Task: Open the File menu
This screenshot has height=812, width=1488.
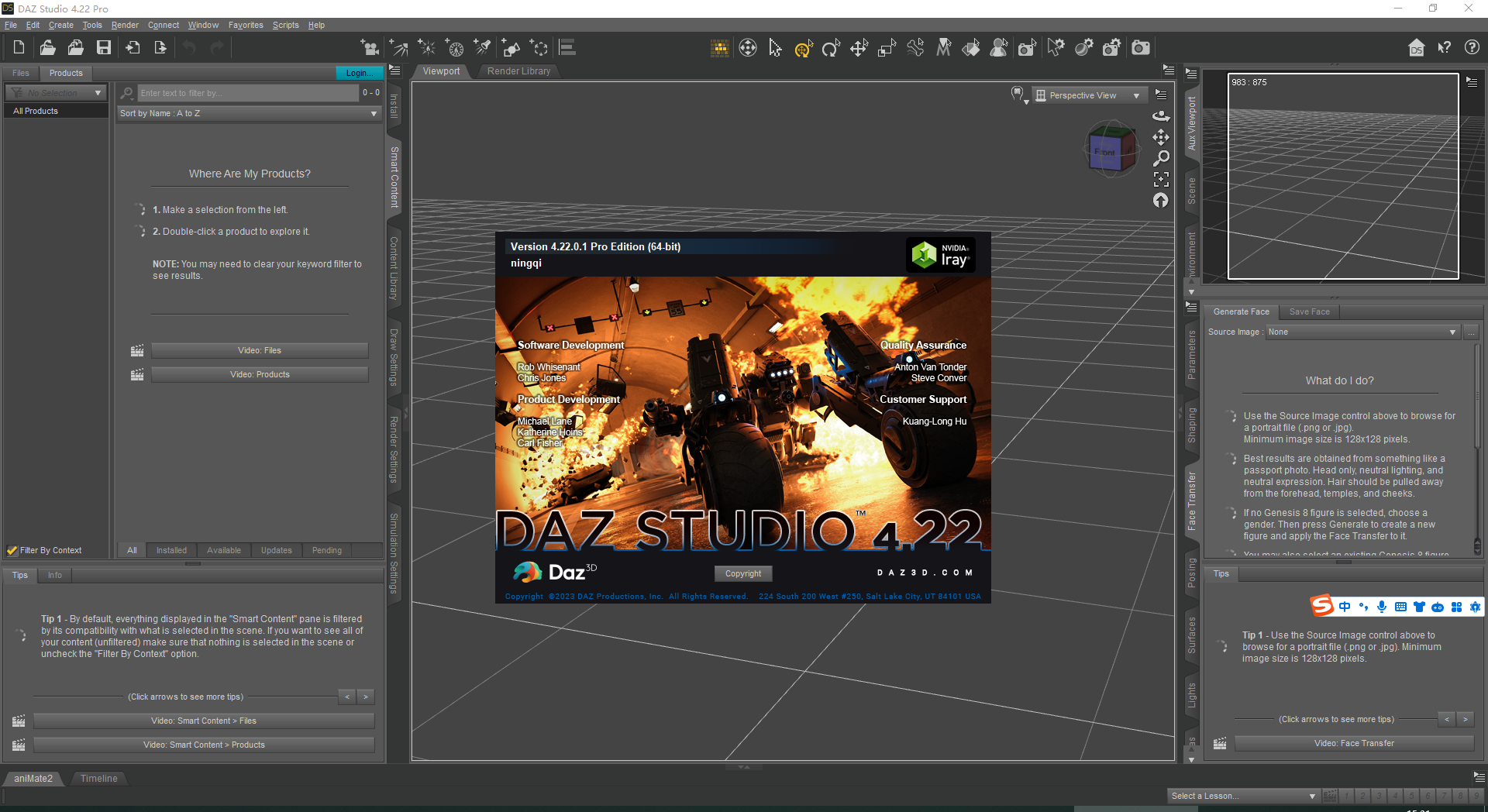Action: pos(11,25)
